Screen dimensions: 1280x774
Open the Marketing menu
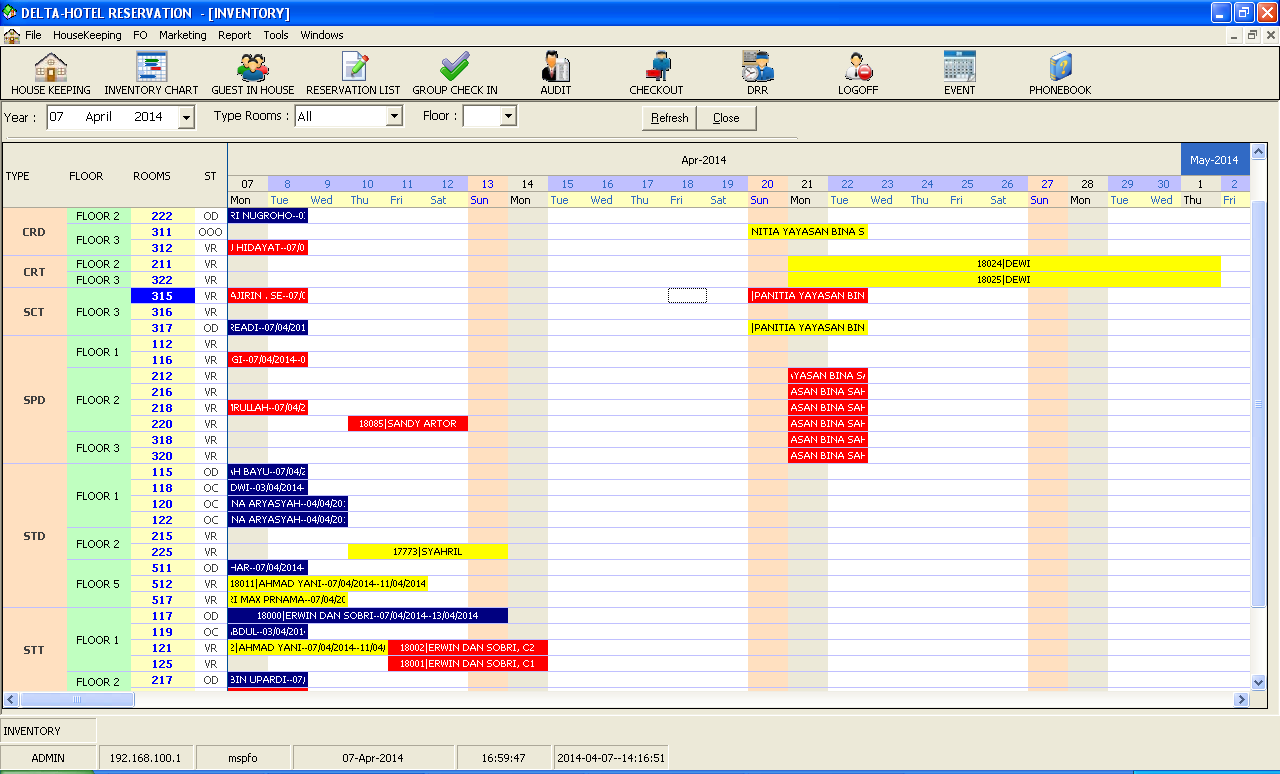coord(182,35)
